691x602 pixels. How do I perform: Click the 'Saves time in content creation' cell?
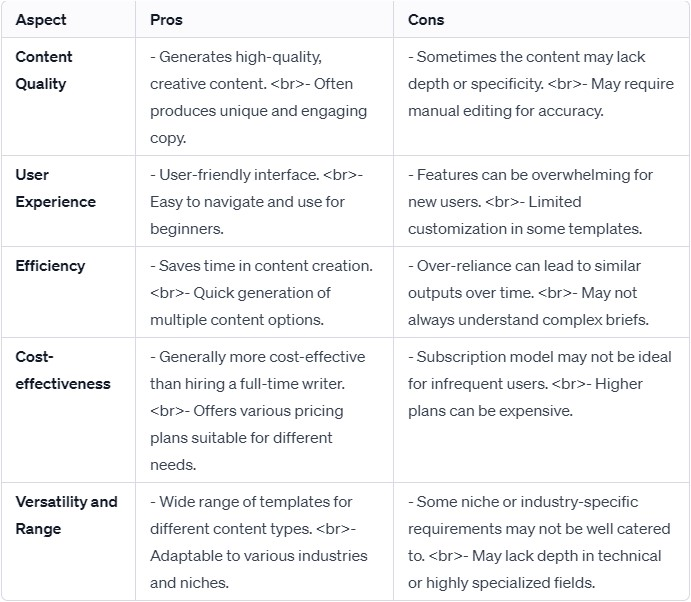point(264,292)
